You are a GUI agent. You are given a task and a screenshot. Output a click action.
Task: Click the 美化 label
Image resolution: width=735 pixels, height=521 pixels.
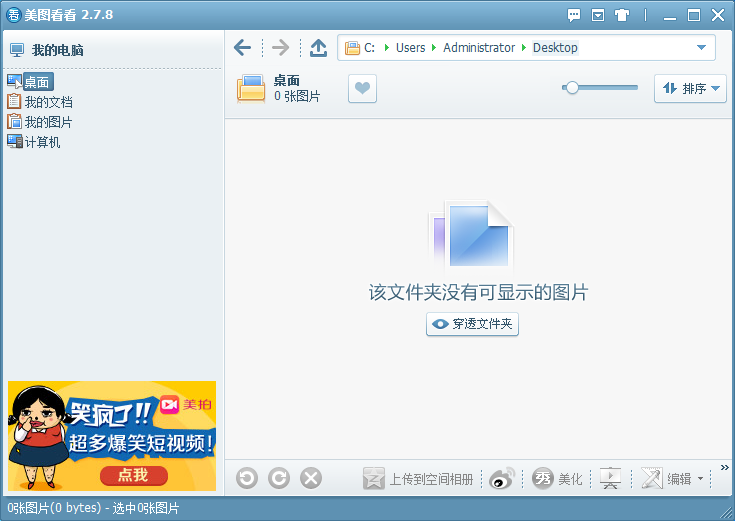pos(570,479)
